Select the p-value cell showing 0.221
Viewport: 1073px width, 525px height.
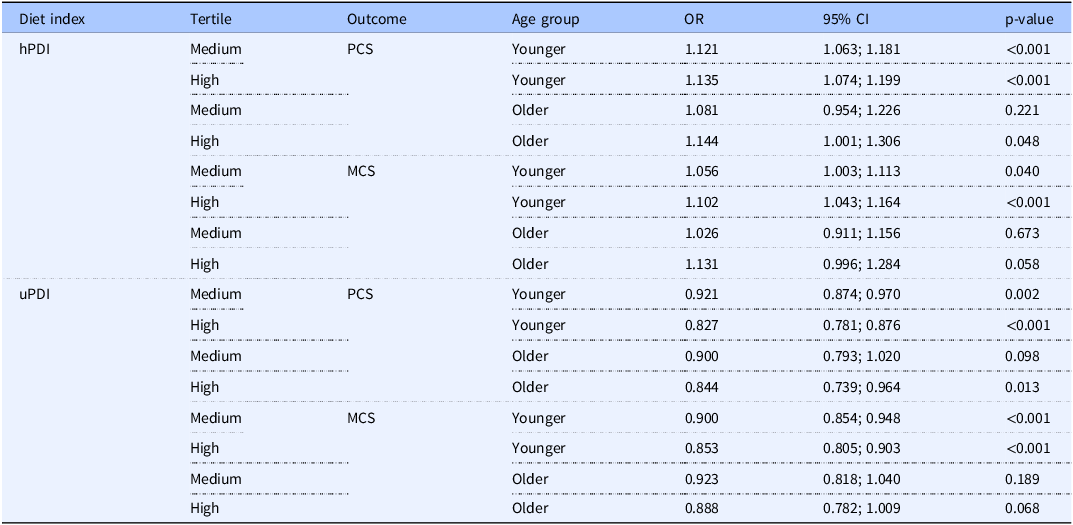(x=1022, y=110)
